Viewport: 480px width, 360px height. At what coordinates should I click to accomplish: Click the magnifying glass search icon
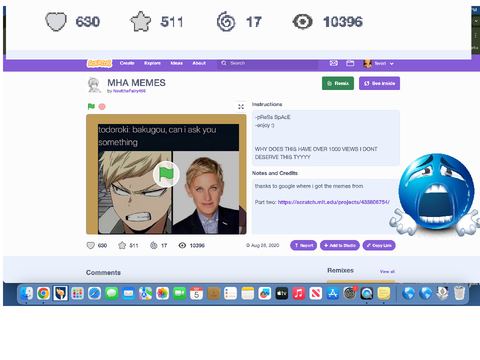click(x=224, y=63)
